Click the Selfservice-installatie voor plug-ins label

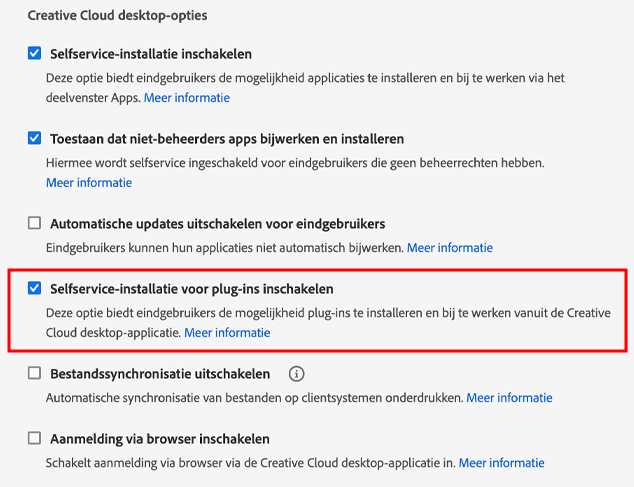click(191, 289)
